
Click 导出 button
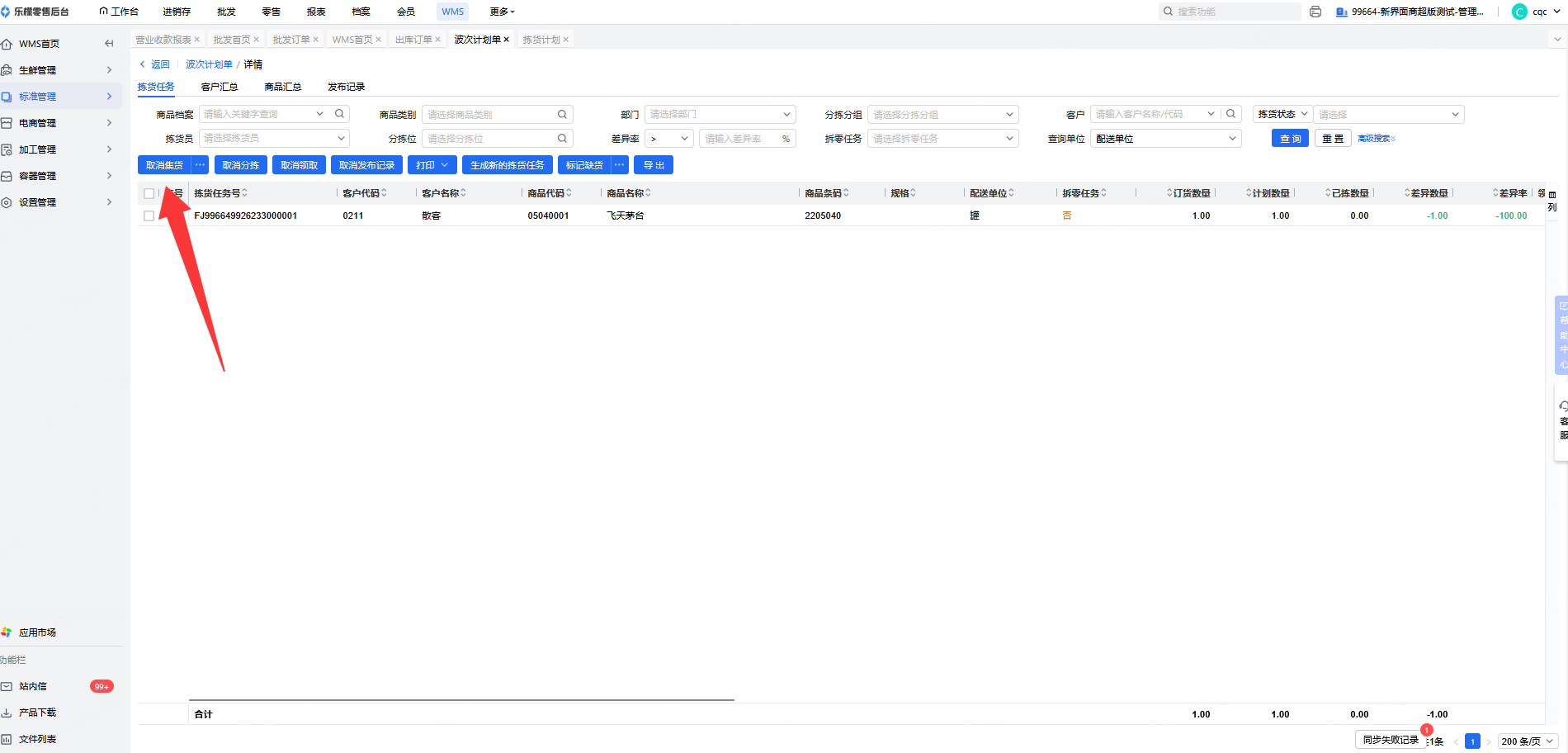pos(654,165)
